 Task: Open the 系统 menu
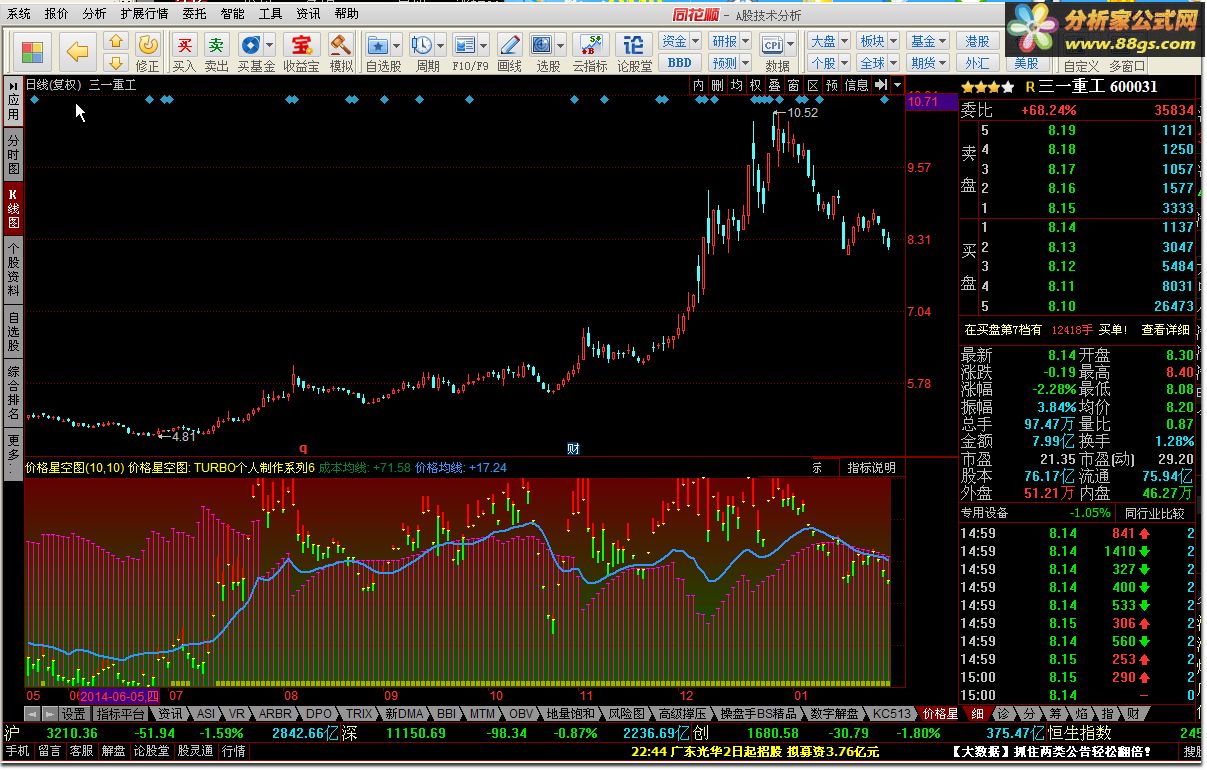point(19,14)
